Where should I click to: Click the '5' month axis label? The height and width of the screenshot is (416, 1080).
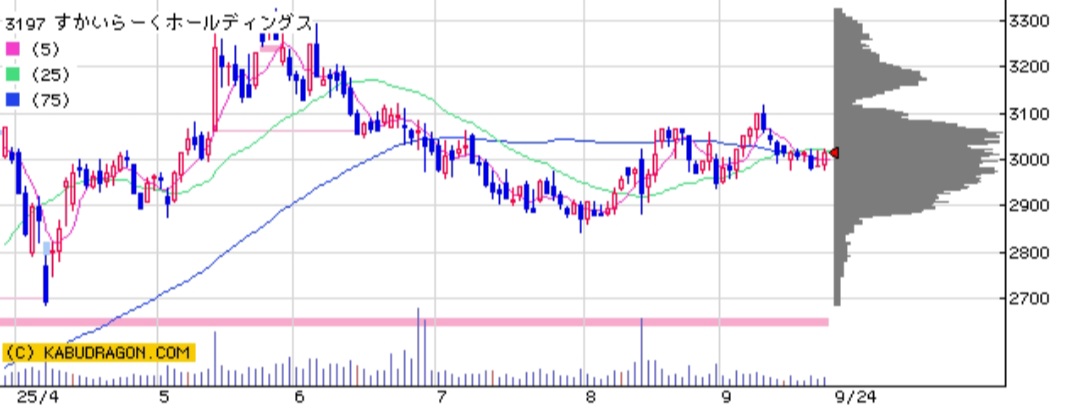164,397
